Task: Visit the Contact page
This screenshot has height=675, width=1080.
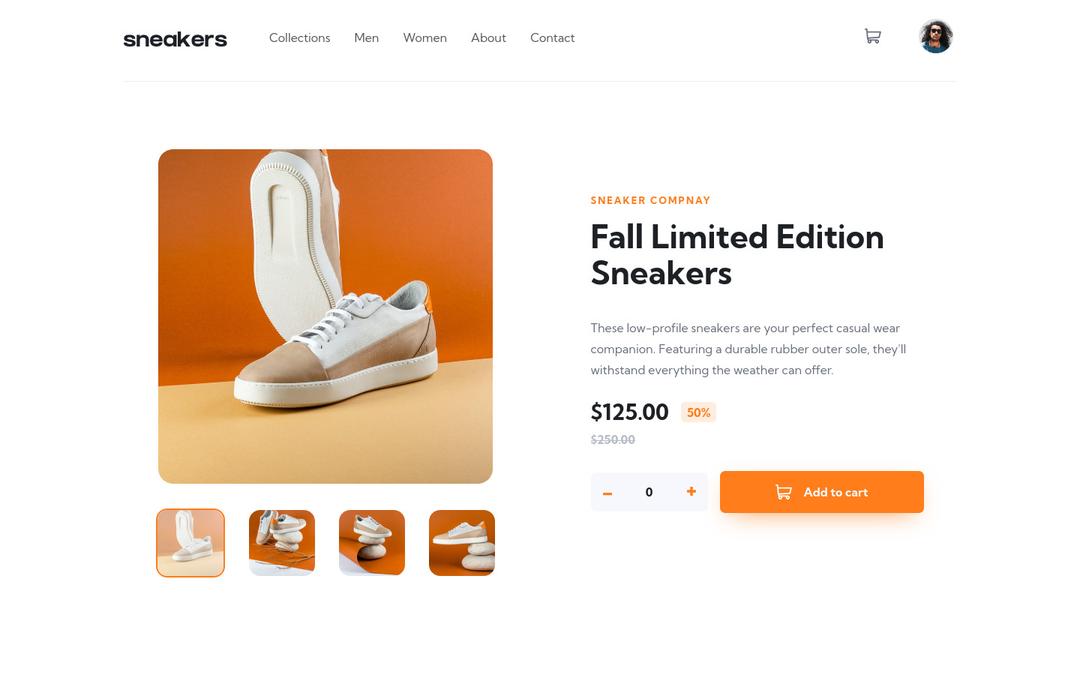Action: 552,38
